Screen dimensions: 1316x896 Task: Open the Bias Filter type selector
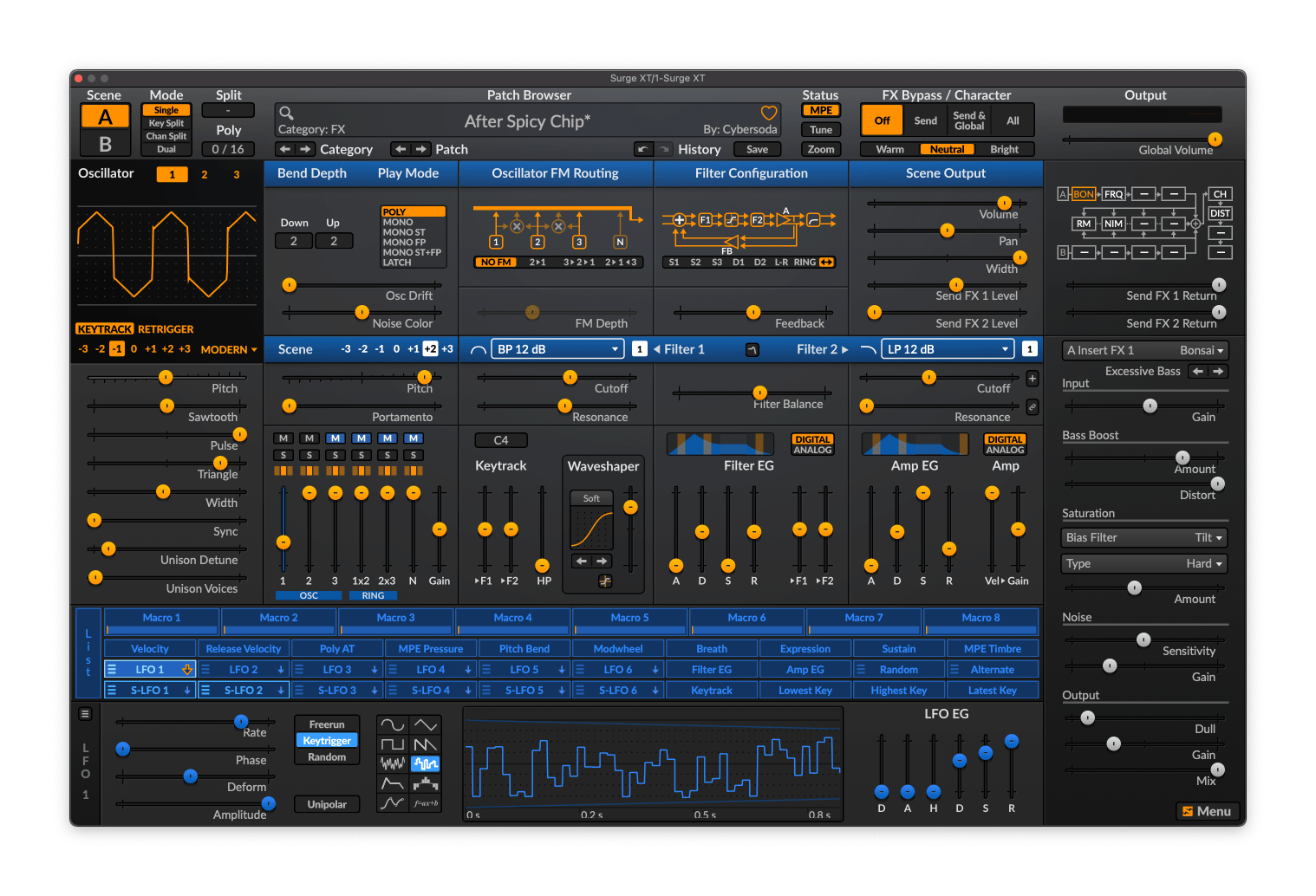click(x=1143, y=537)
